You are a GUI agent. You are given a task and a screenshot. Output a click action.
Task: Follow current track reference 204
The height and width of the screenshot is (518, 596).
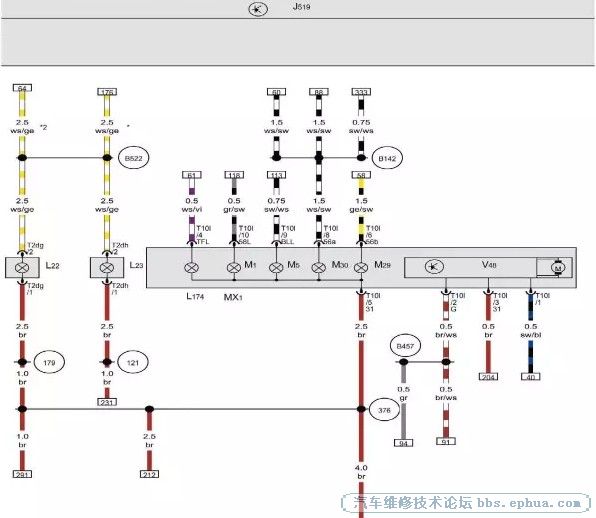[488, 377]
